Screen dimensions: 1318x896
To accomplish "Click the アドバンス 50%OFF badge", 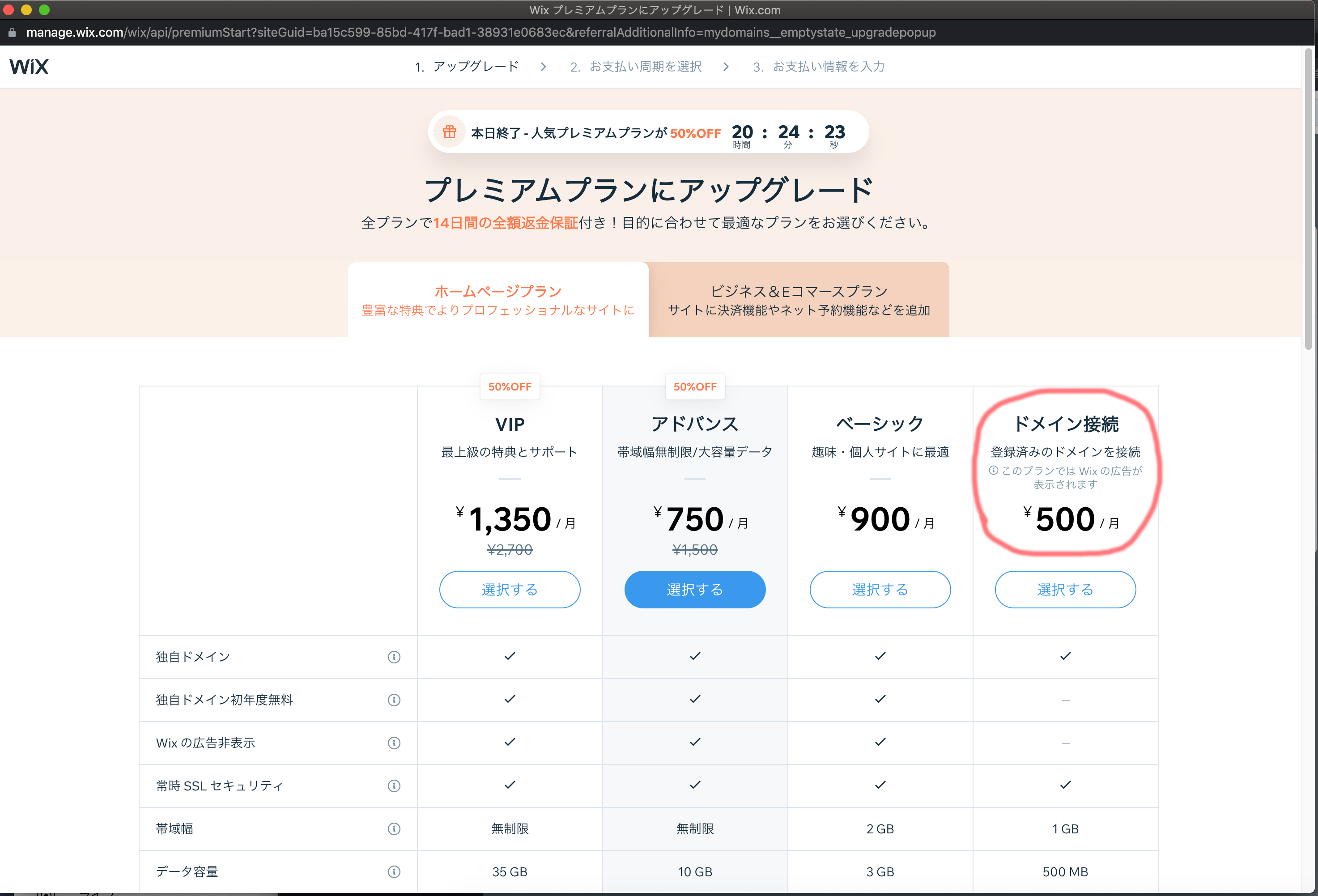I will coord(695,387).
